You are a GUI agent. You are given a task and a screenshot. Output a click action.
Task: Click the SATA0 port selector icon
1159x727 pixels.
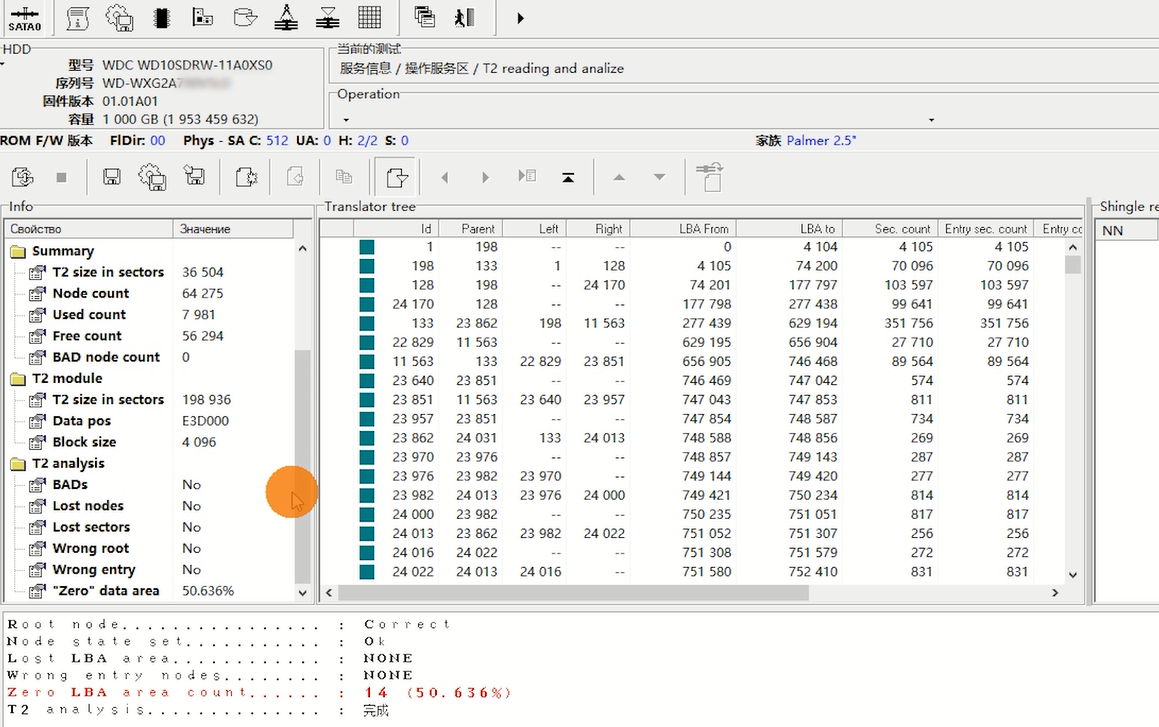24,18
